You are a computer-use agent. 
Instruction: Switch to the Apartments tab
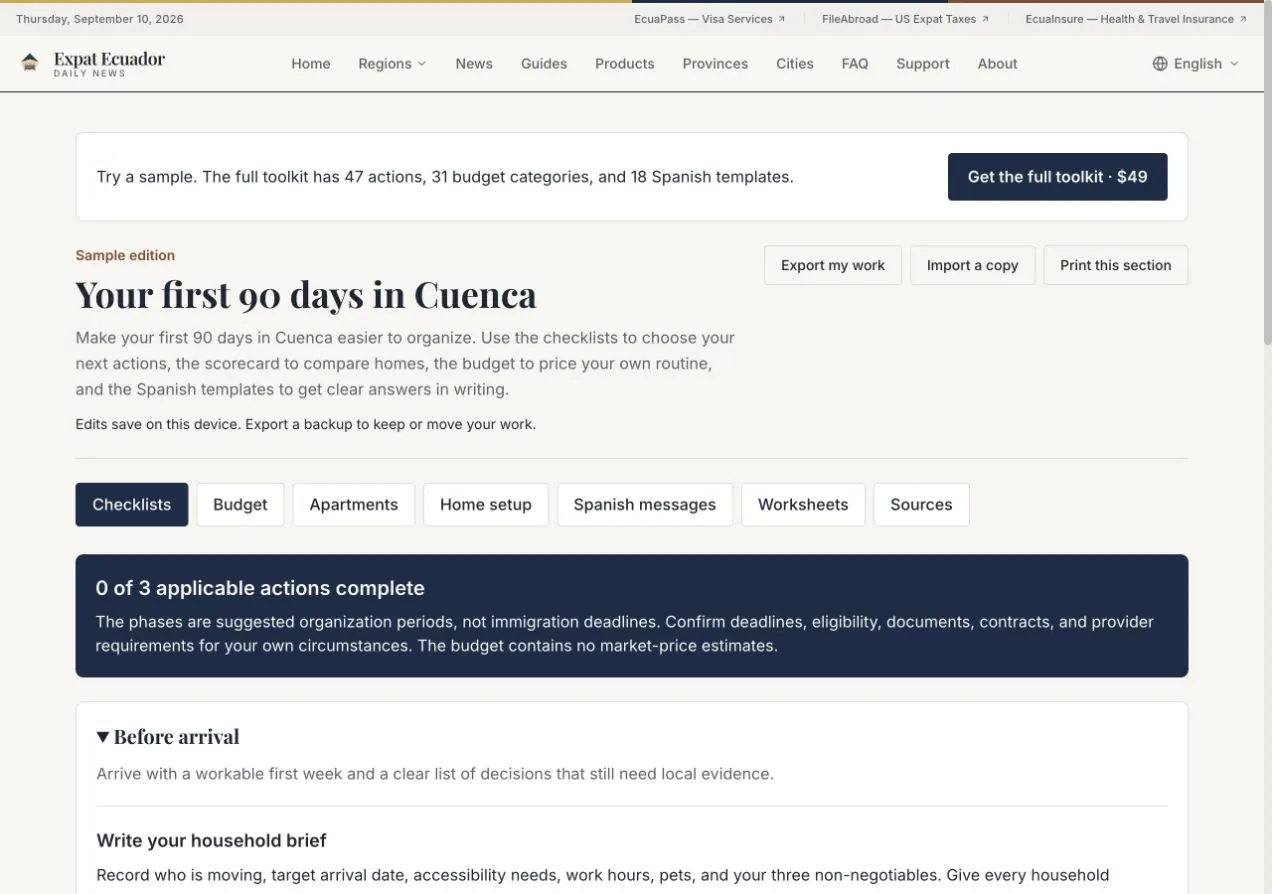[354, 505]
